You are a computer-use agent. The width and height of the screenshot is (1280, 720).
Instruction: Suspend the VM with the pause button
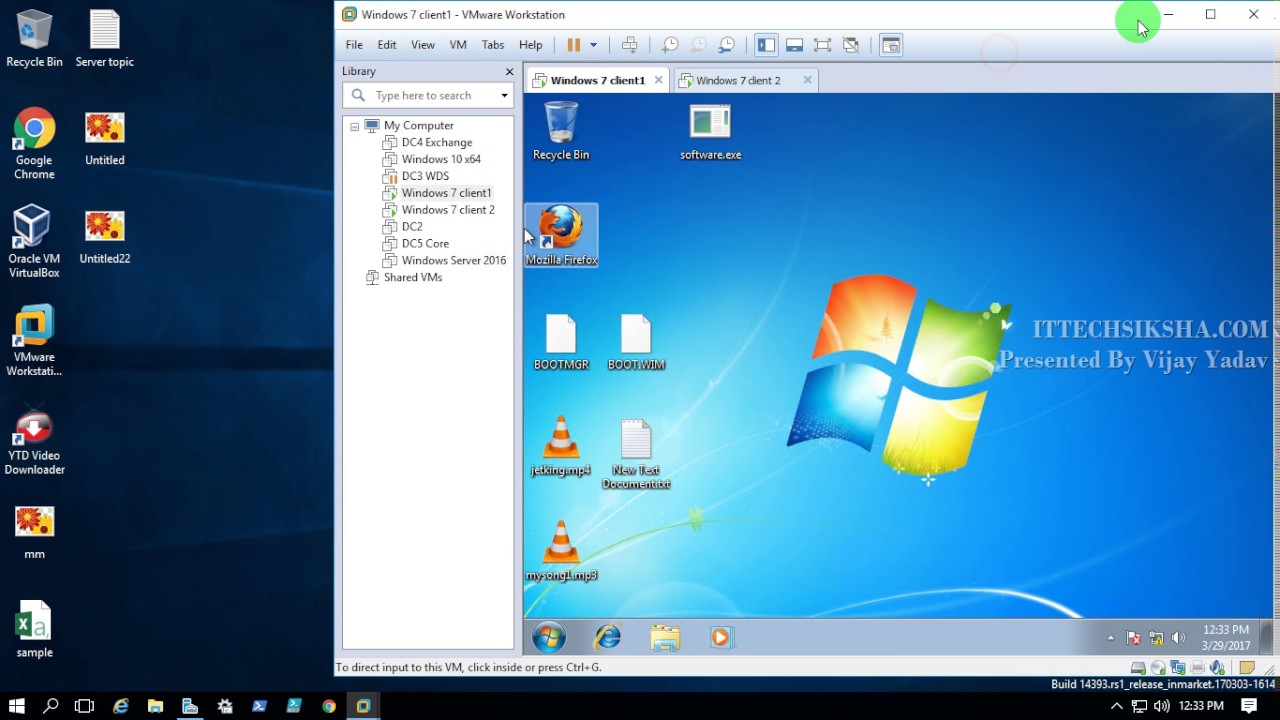click(x=573, y=45)
